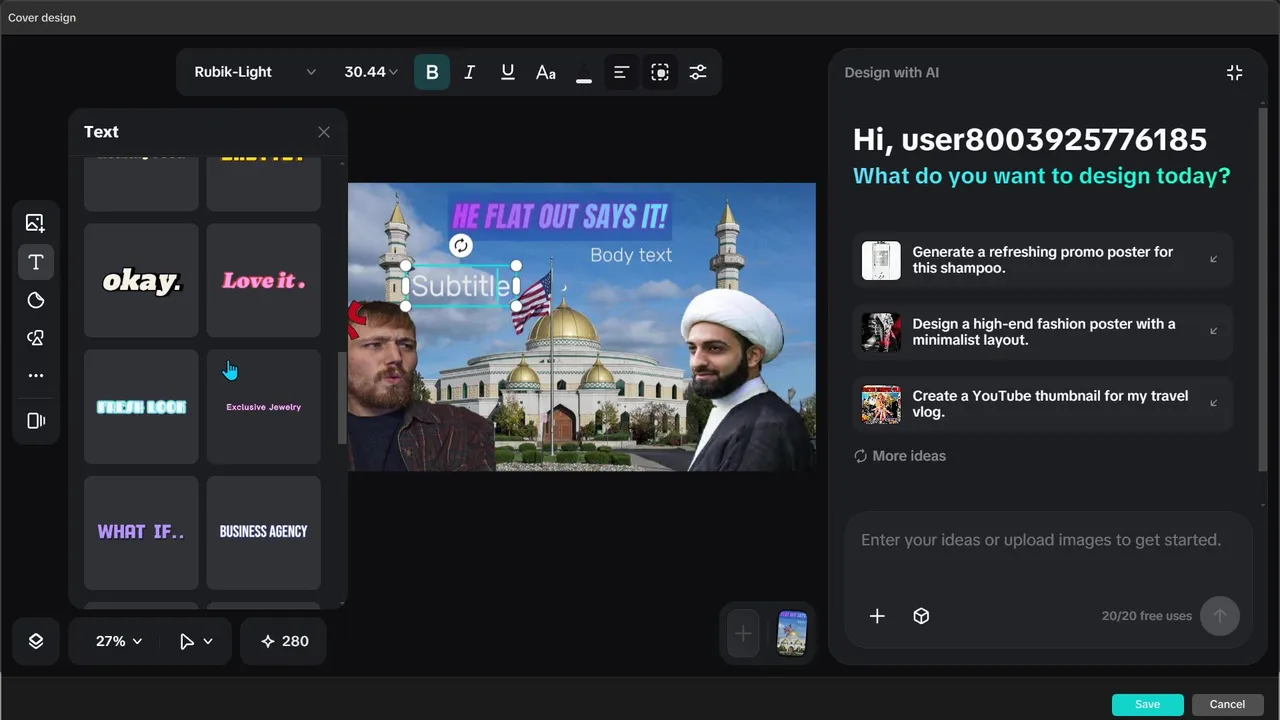The height and width of the screenshot is (720, 1280).
Task: Open the pointer tool dropdown
Action: [196, 641]
